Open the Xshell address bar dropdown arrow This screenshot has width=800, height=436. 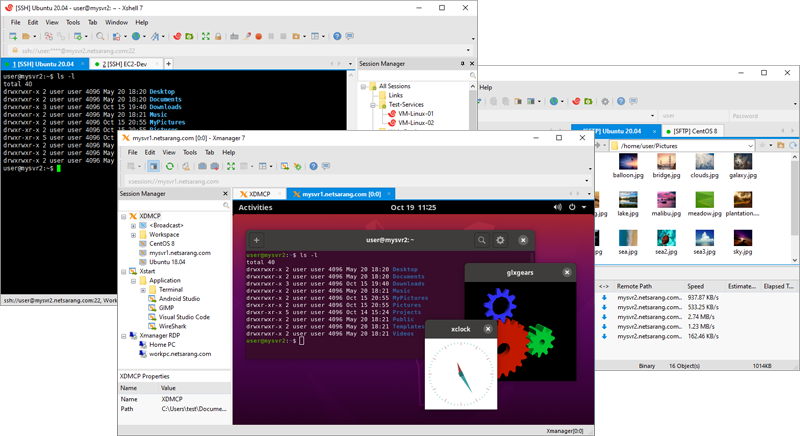468,50
